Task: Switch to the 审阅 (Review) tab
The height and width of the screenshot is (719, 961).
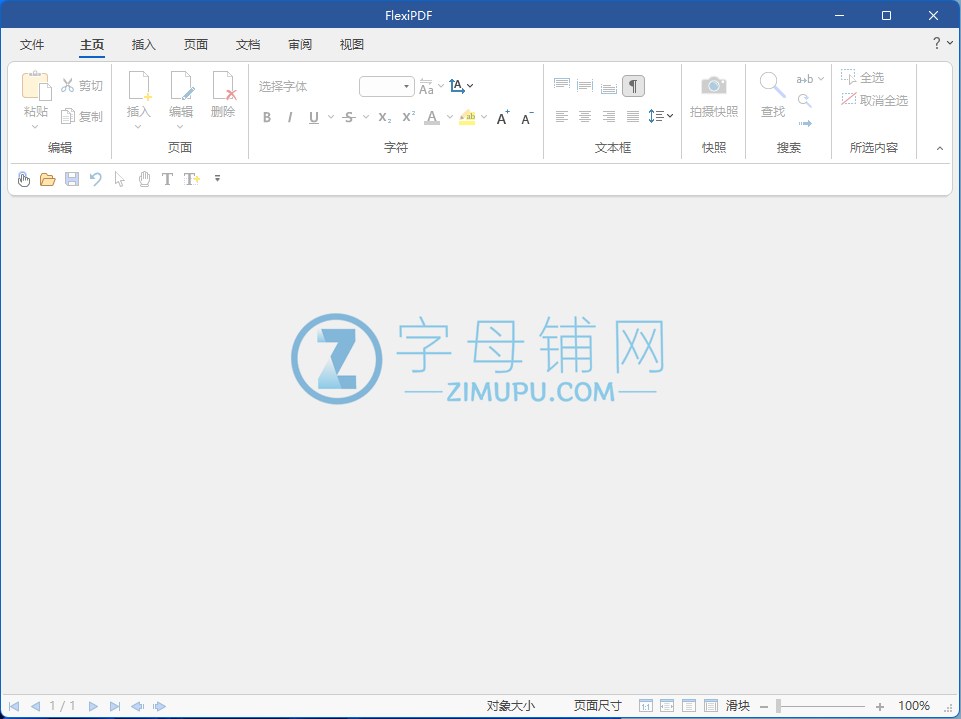Action: 300,44
